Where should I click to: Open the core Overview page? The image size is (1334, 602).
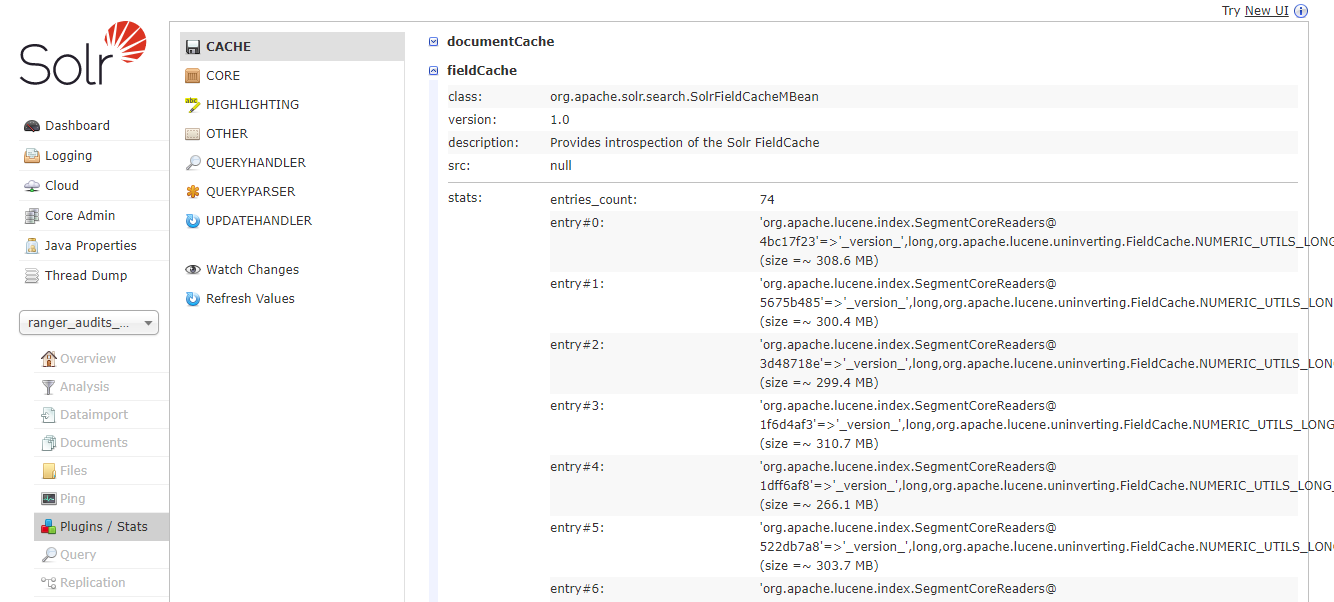(87, 359)
